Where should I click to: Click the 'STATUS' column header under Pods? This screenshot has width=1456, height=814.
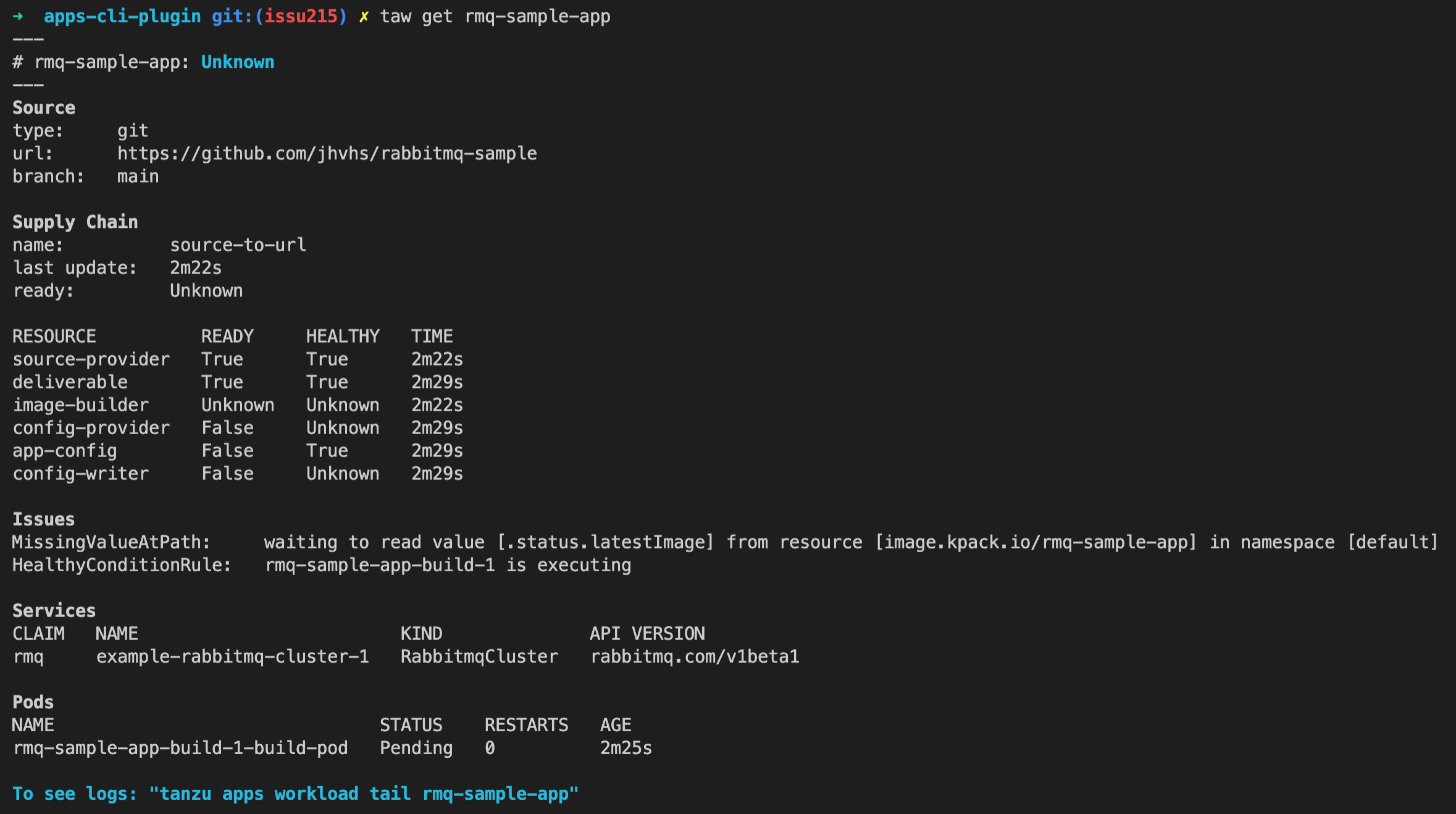click(411, 725)
